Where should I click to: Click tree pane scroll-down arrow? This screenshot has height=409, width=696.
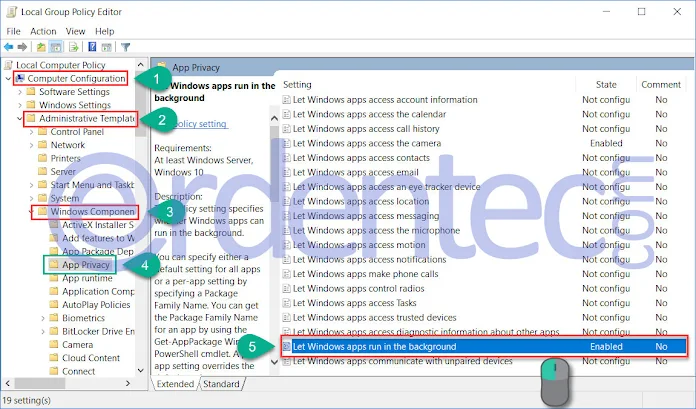pos(141,370)
